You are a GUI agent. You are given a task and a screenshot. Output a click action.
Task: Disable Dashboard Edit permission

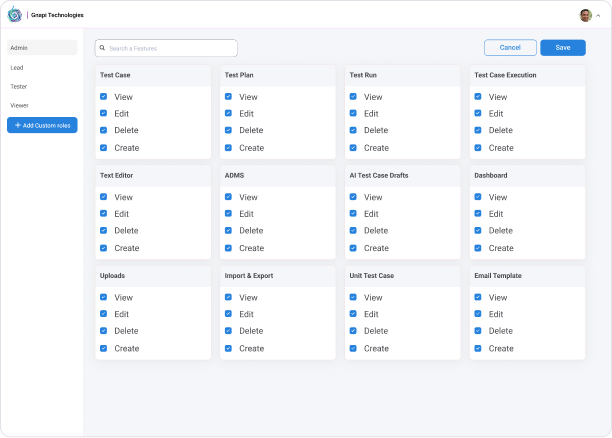pyautogui.click(x=478, y=214)
